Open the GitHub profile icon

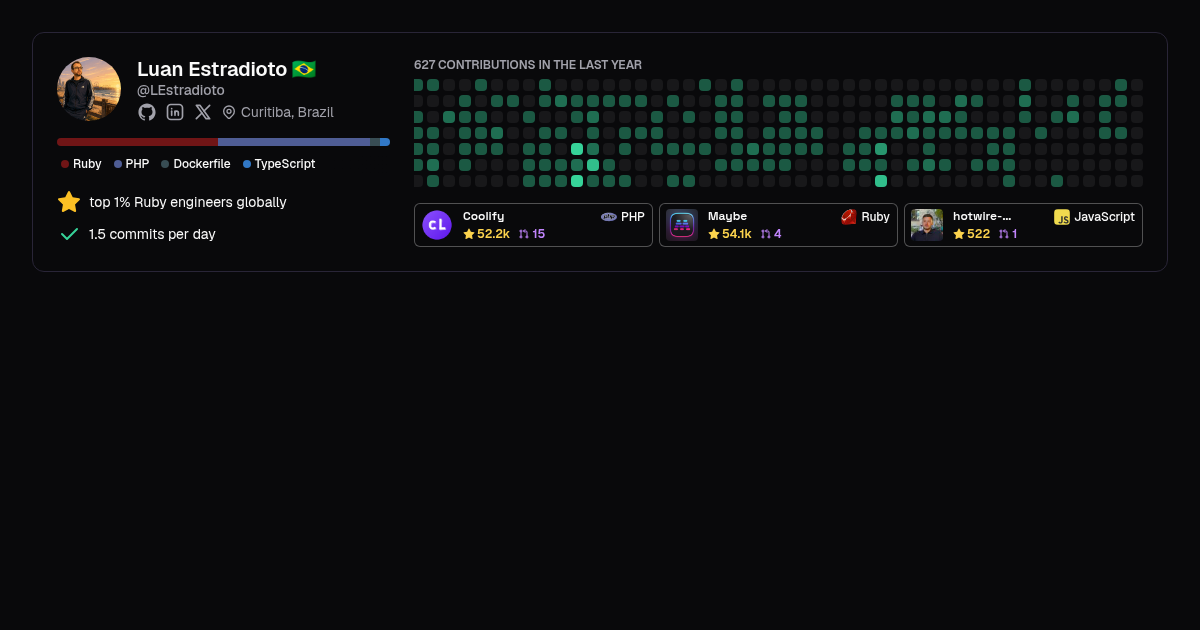click(147, 112)
